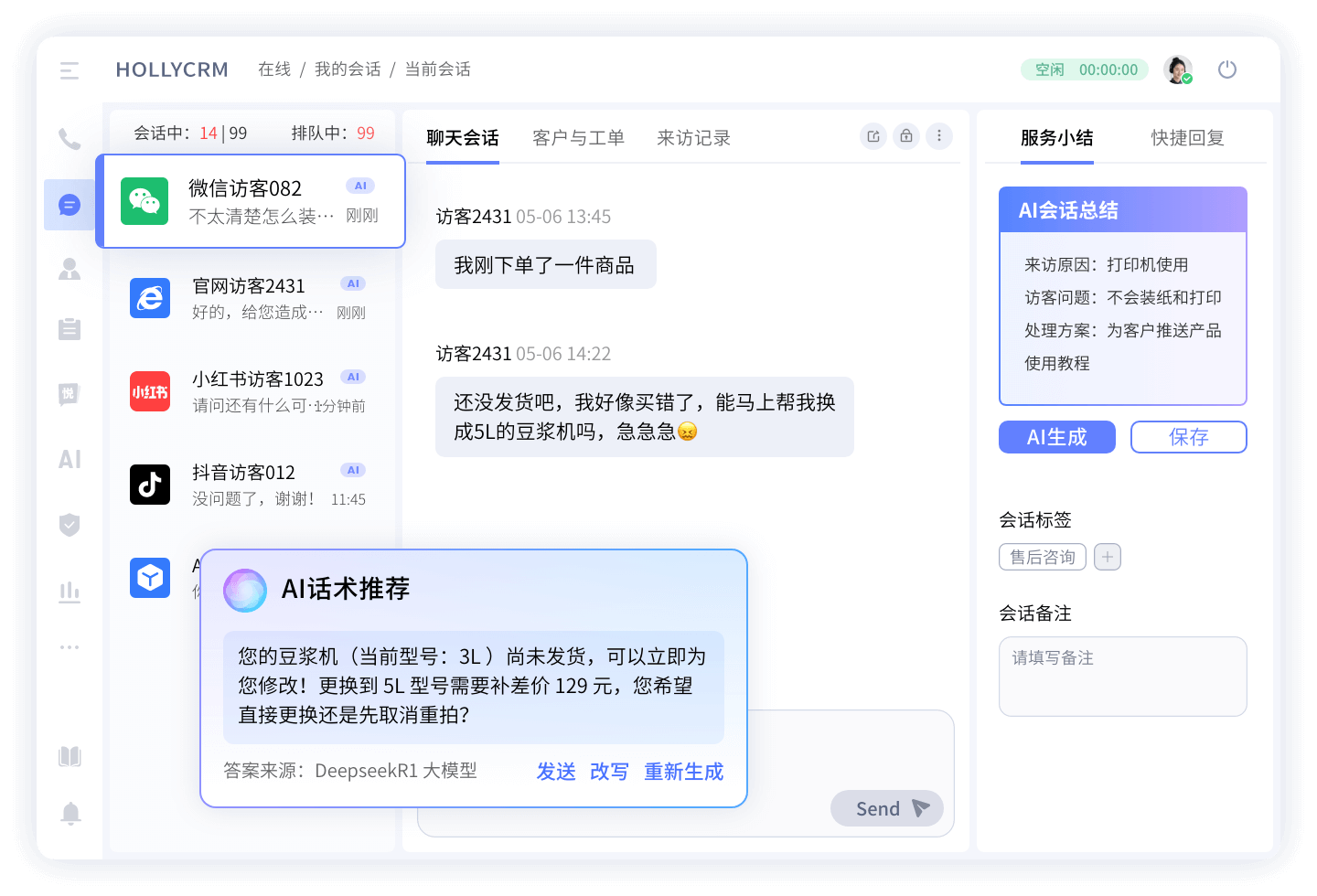Click the share conversation icon above chat
1317x896 pixels.
tap(873, 135)
